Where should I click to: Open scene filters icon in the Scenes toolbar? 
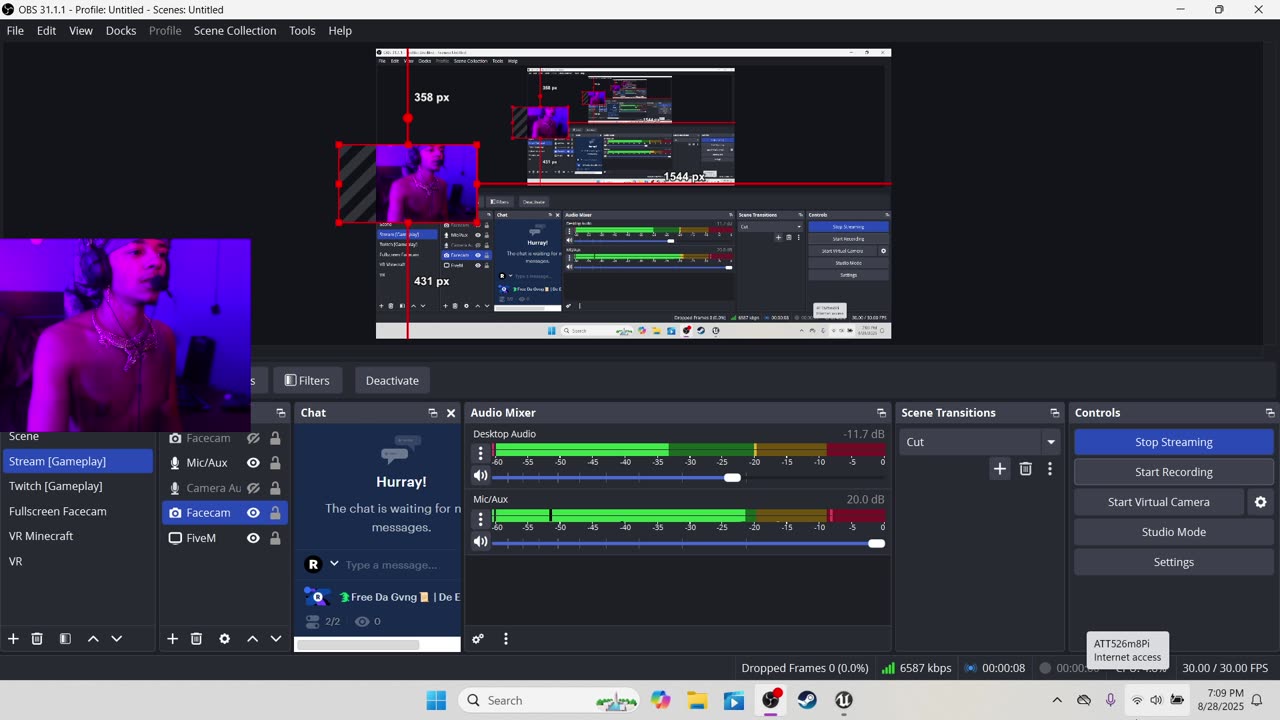(x=65, y=639)
